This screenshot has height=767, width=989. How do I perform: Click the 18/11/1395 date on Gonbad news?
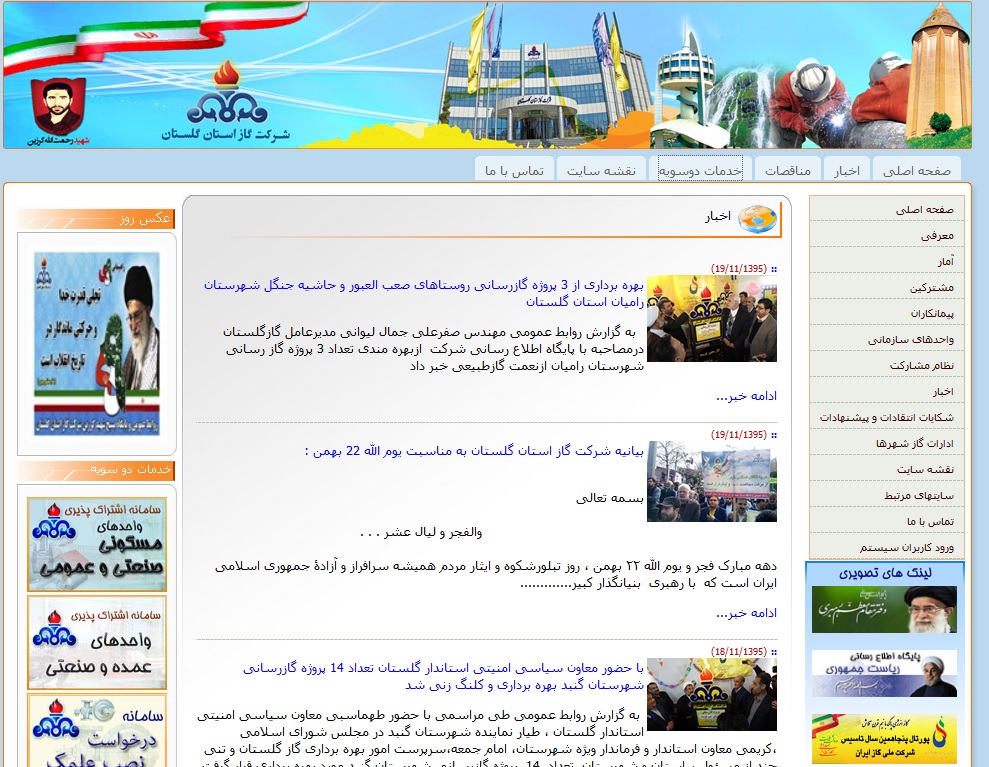click(x=739, y=652)
